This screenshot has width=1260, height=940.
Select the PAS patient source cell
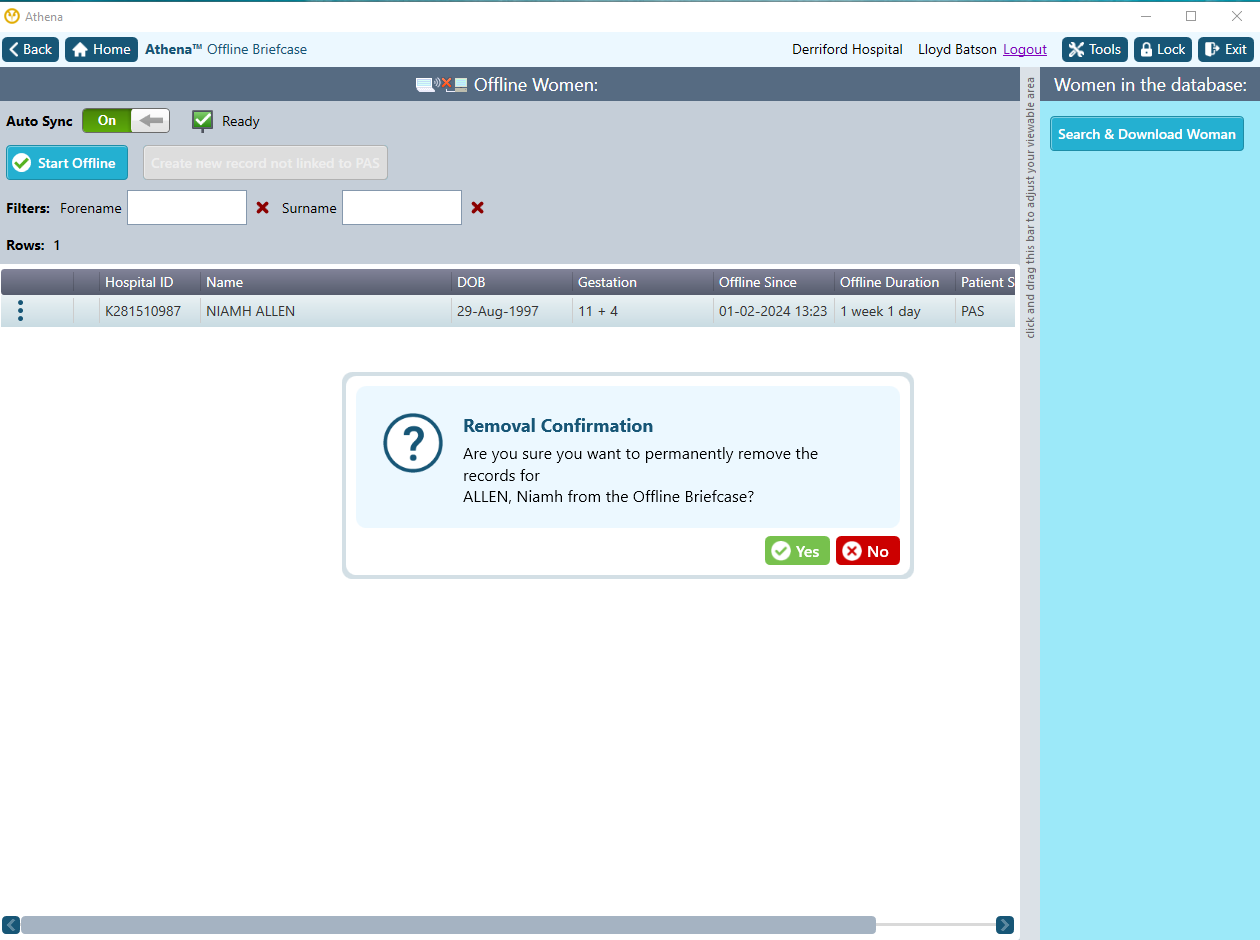985,311
